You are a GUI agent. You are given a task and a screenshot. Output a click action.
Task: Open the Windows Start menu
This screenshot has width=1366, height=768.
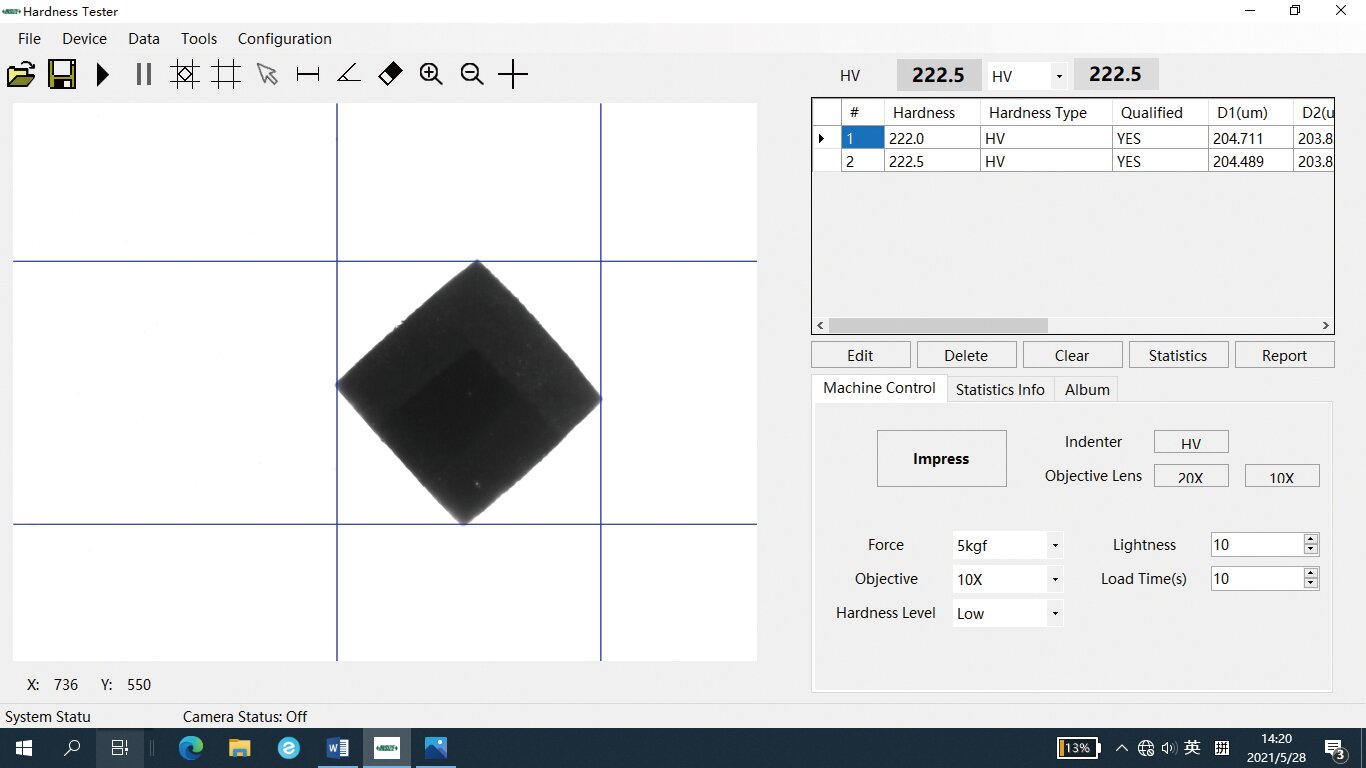pos(24,747)
